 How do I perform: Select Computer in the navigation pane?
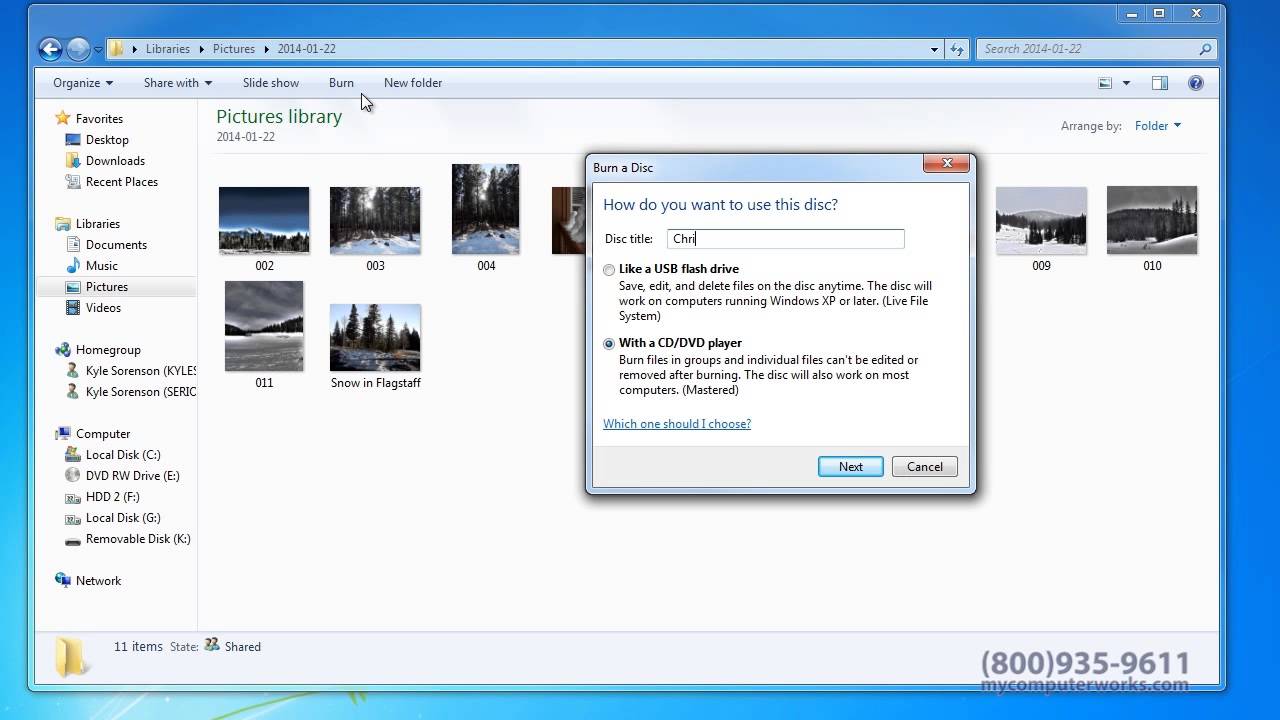pyautogui.click(x=103, y=433)
